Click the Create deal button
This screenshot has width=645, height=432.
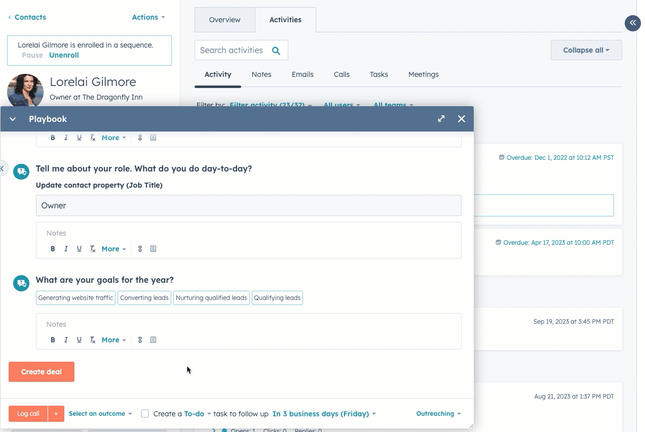point(41,372)
